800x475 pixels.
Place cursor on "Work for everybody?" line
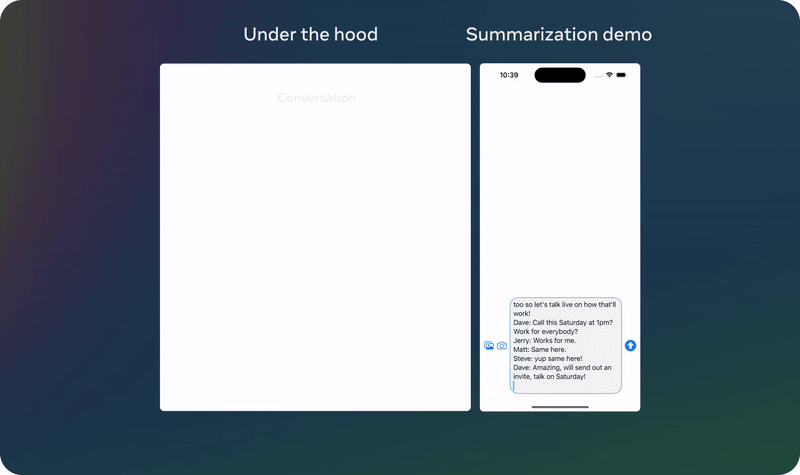547,331
